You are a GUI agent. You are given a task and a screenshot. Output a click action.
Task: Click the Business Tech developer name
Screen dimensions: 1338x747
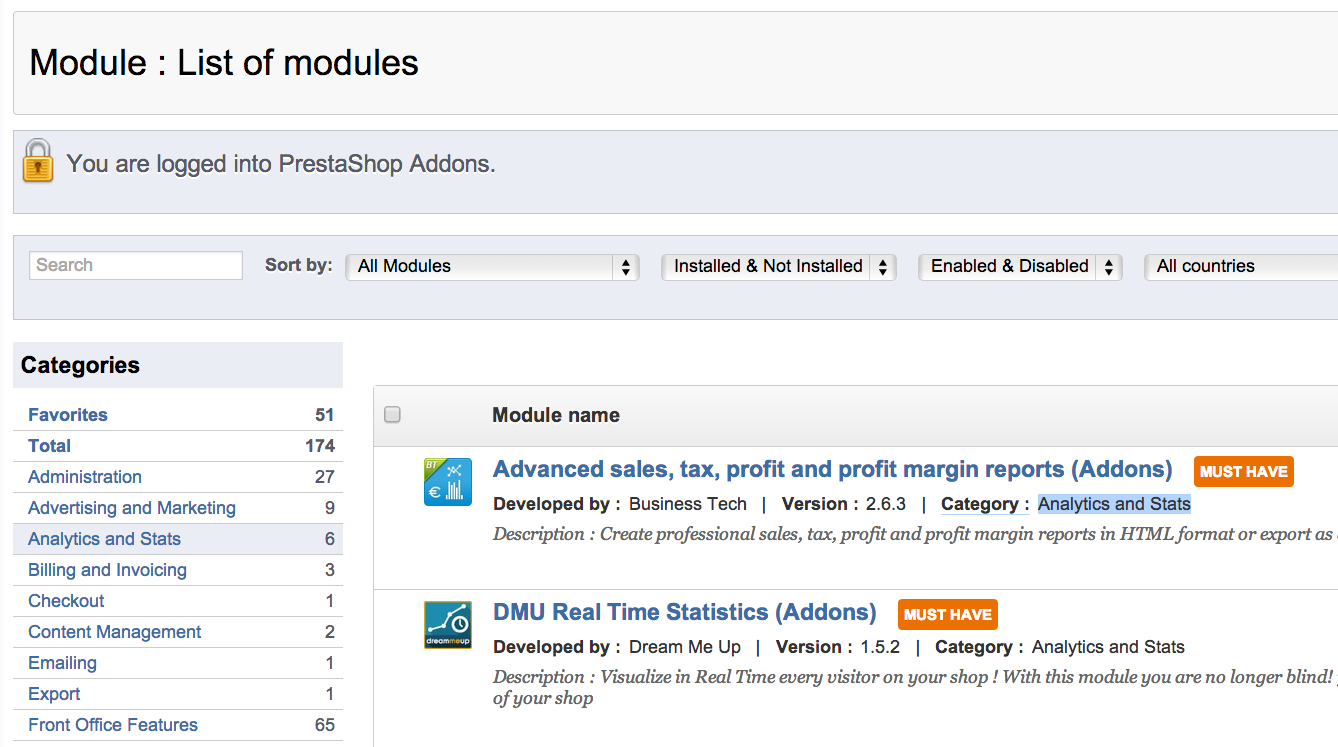(x=688, y=504)
